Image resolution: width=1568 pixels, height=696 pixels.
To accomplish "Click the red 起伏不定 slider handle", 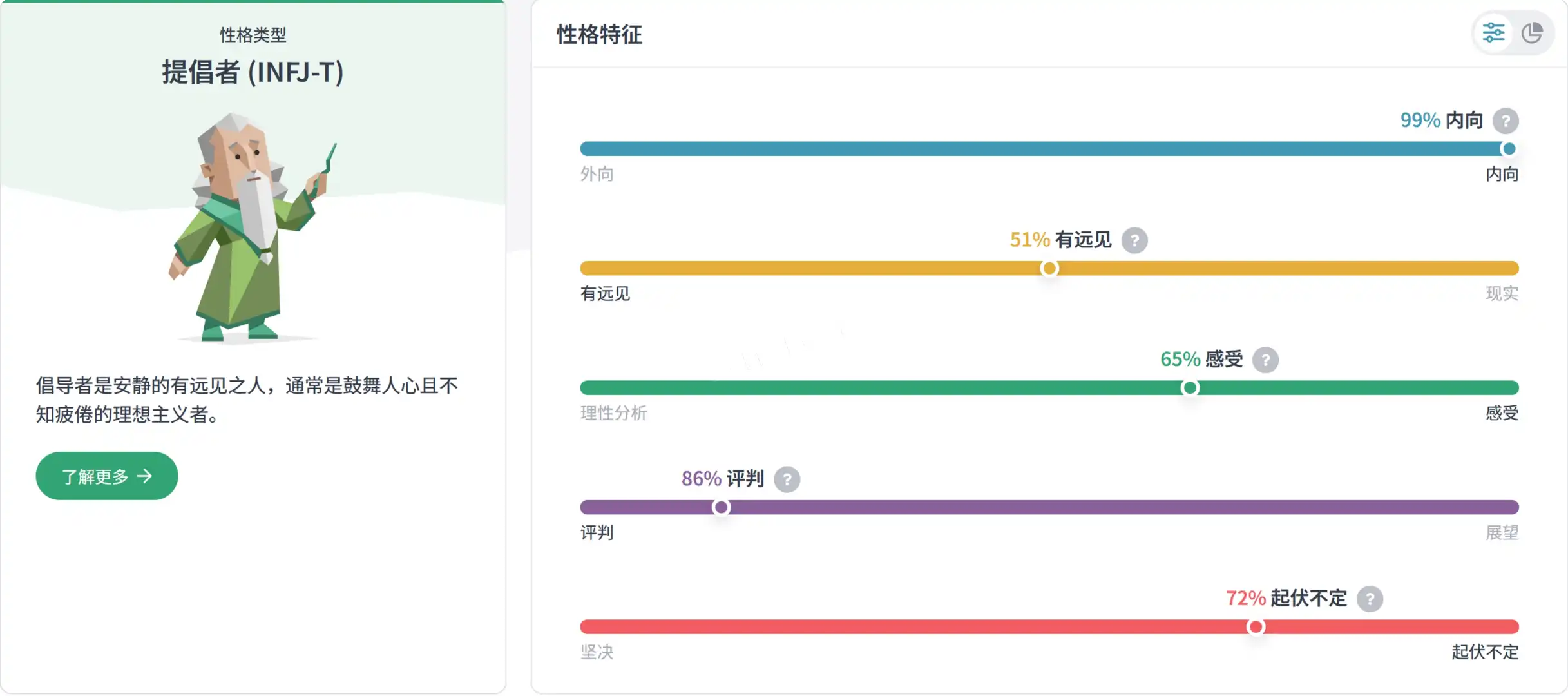I will [x=1255, y=627].
